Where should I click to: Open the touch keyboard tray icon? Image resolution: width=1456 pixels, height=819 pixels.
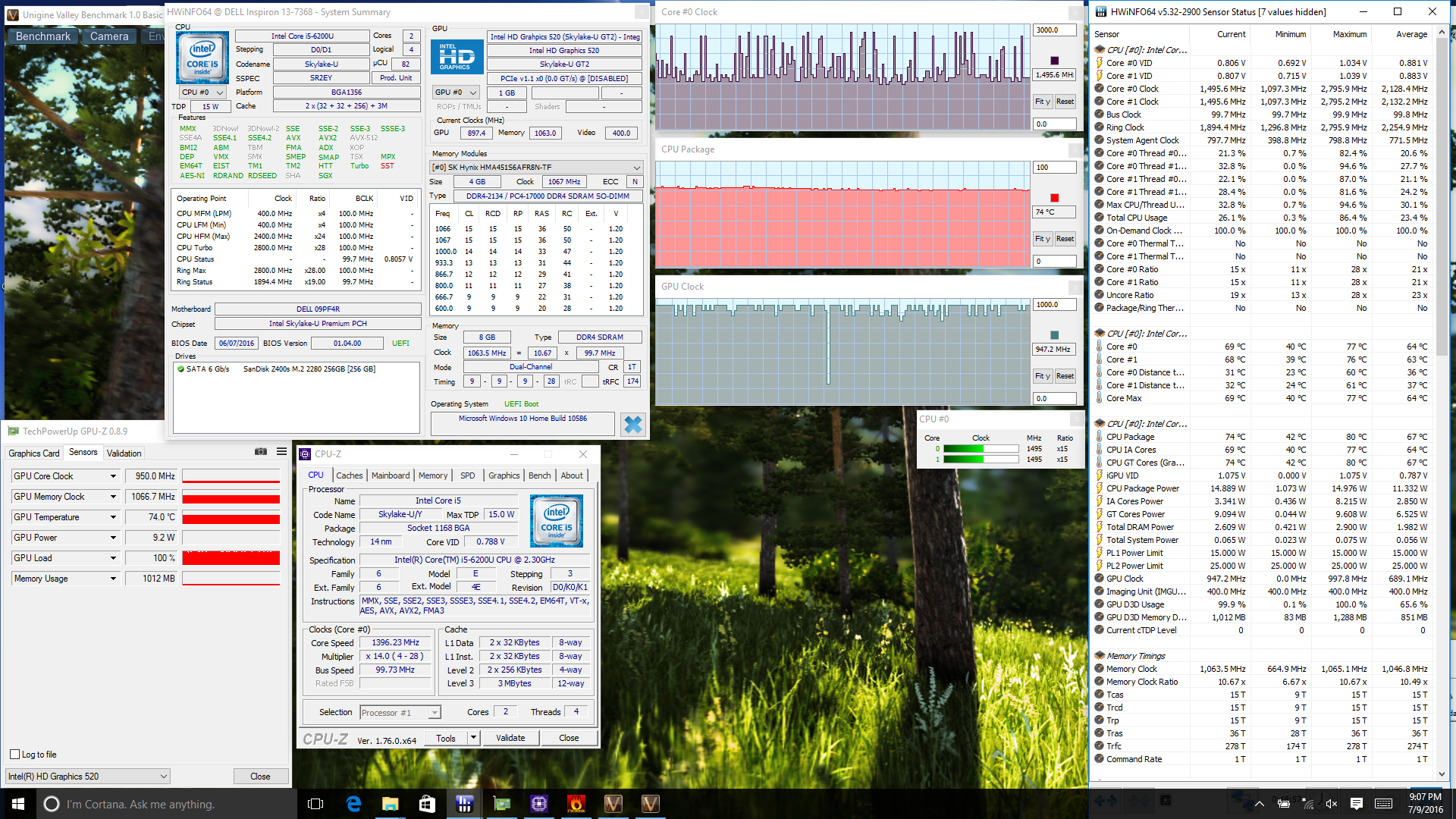click(1383, 804)
